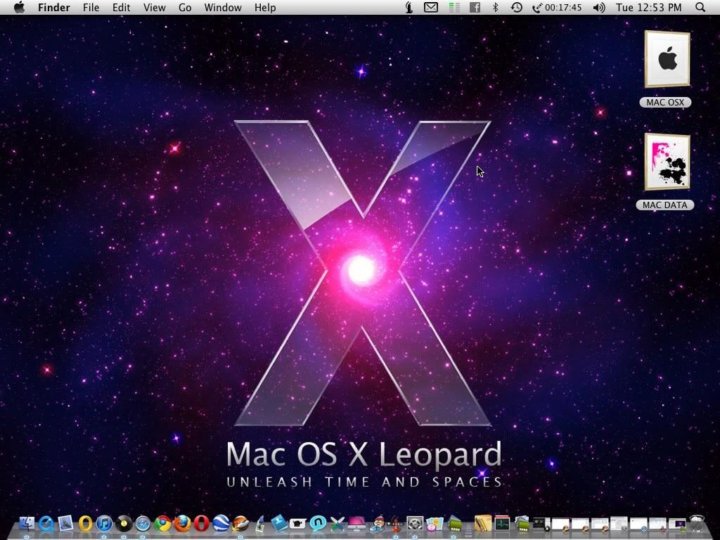Open the crossed tools X app in dock
The height and width of the screenshot is (540, 720).
point(338,523)
